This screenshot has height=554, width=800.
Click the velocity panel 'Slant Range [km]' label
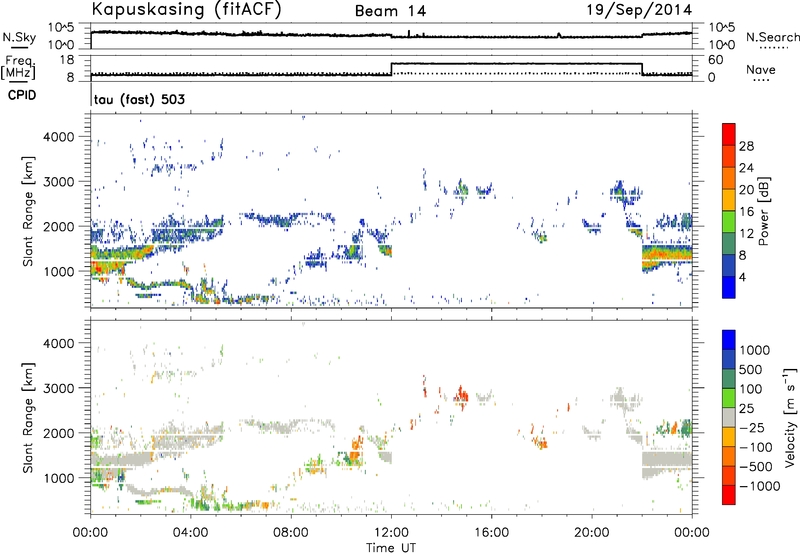click(28, 418)
